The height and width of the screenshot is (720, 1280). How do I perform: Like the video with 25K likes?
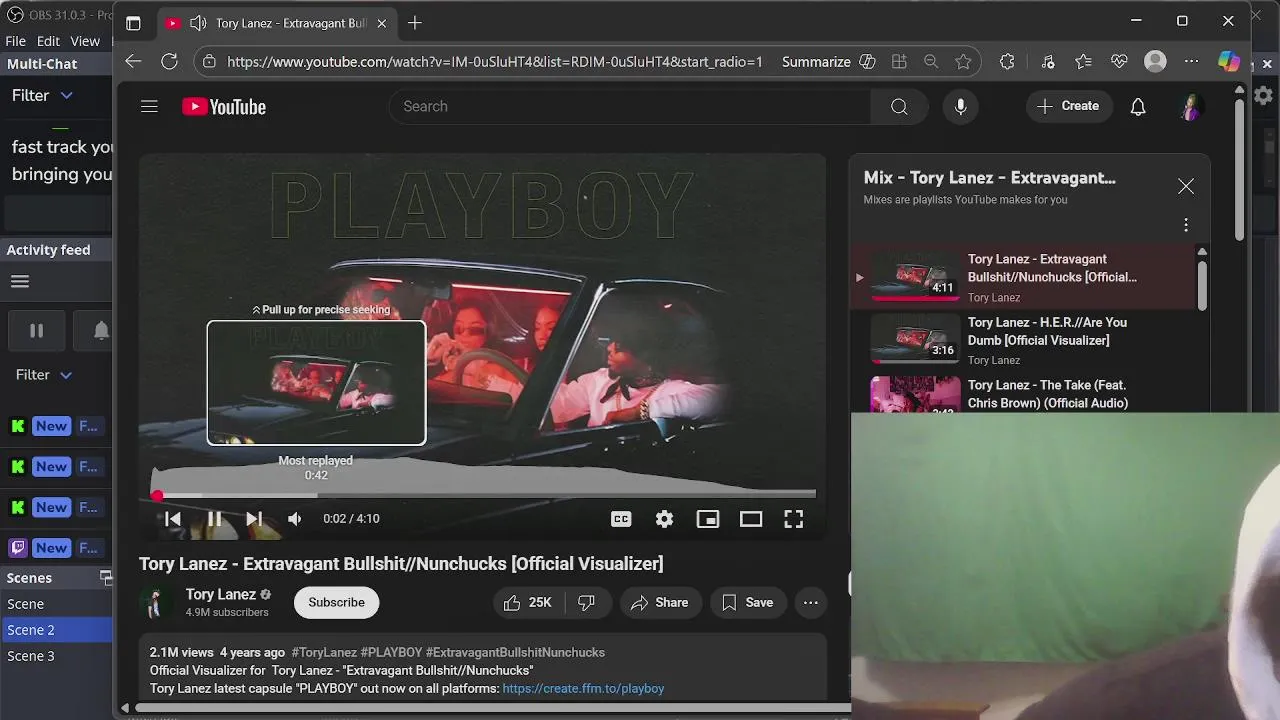[528, 602]
